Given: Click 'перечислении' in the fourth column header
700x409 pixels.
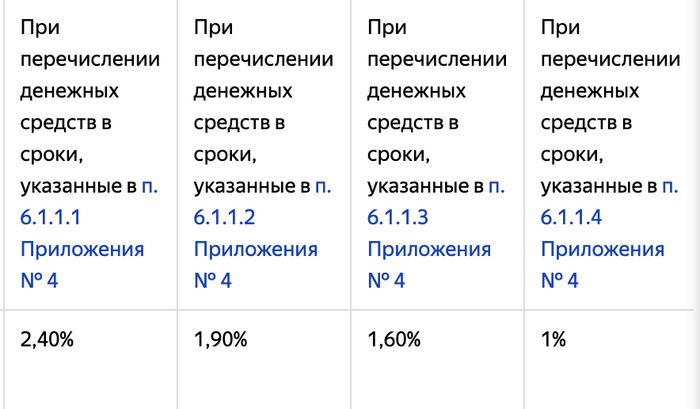Looking at the screenshot, I should (x=610, y=60).
